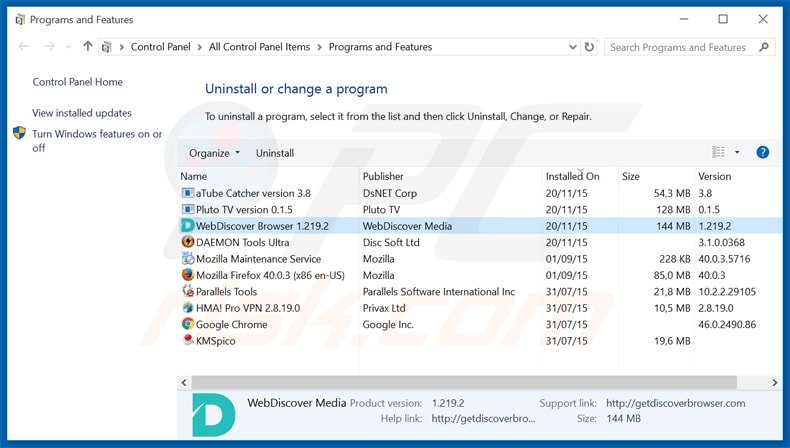Click All Control Panel Items breadcrumb
Image resolution: width=790 pixels, height=448 pixels.
(x=261, y=47)
